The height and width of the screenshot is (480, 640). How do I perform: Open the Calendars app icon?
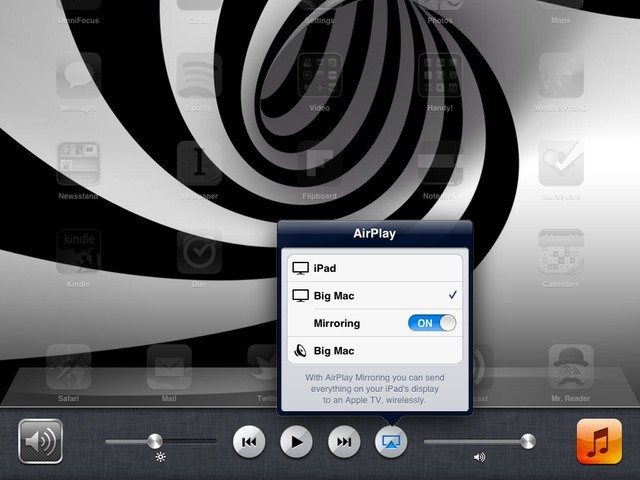point(561,253)
